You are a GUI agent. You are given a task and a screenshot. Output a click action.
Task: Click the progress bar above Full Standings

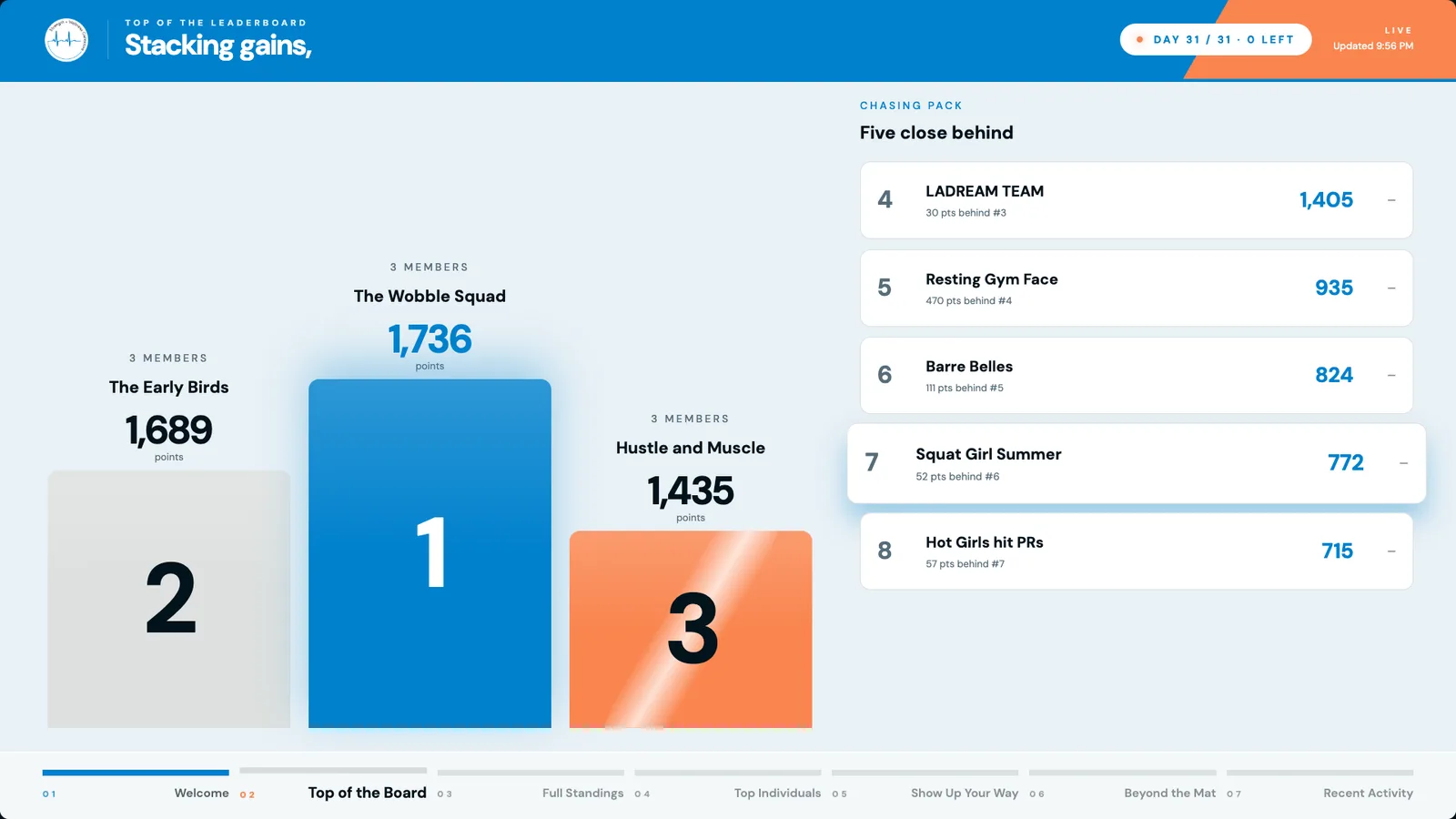click(531, 773)
